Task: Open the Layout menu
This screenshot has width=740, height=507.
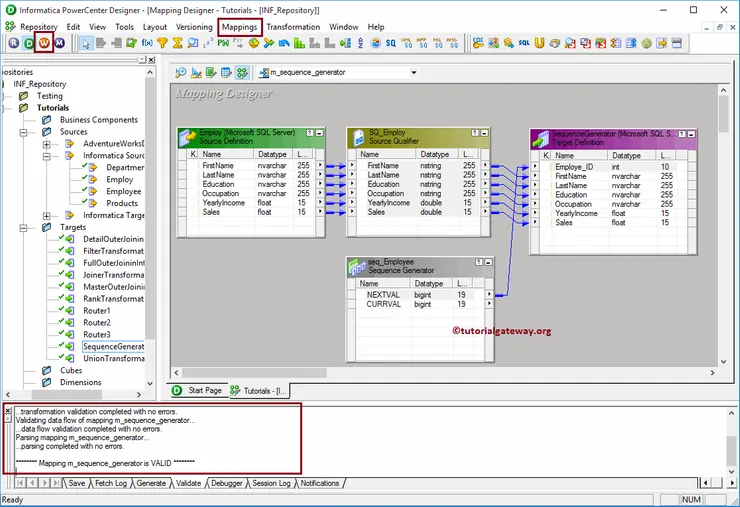Action: coord(155,27)
